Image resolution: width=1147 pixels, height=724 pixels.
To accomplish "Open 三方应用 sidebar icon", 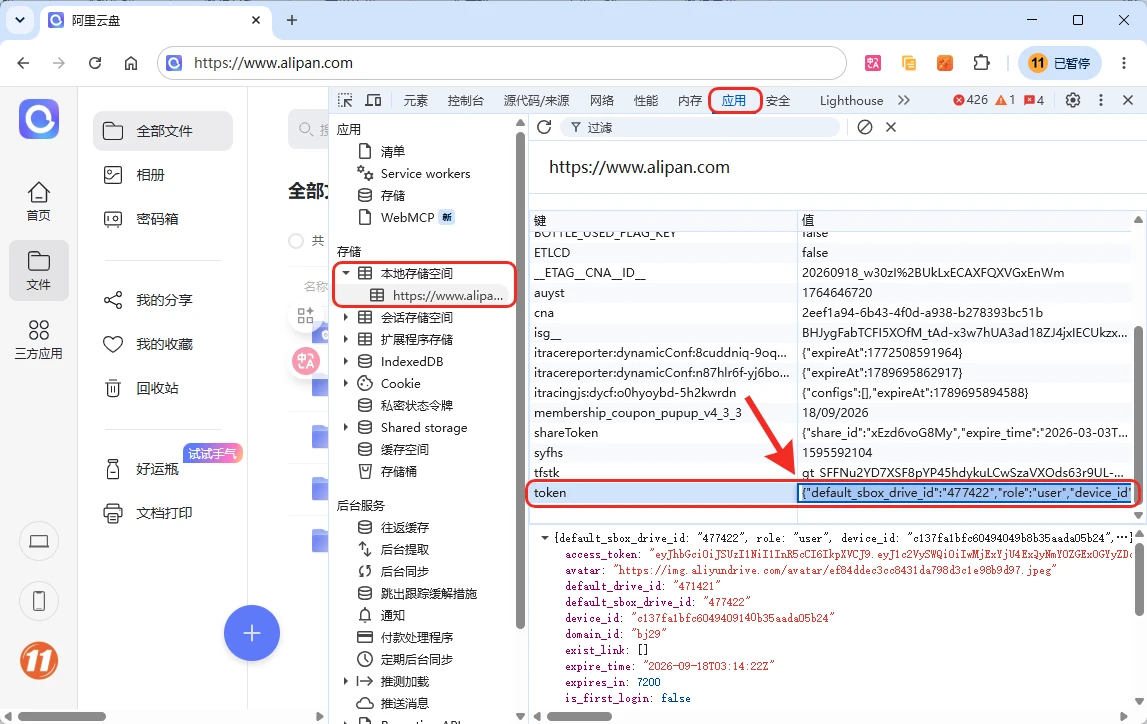I will click(39, 340).
